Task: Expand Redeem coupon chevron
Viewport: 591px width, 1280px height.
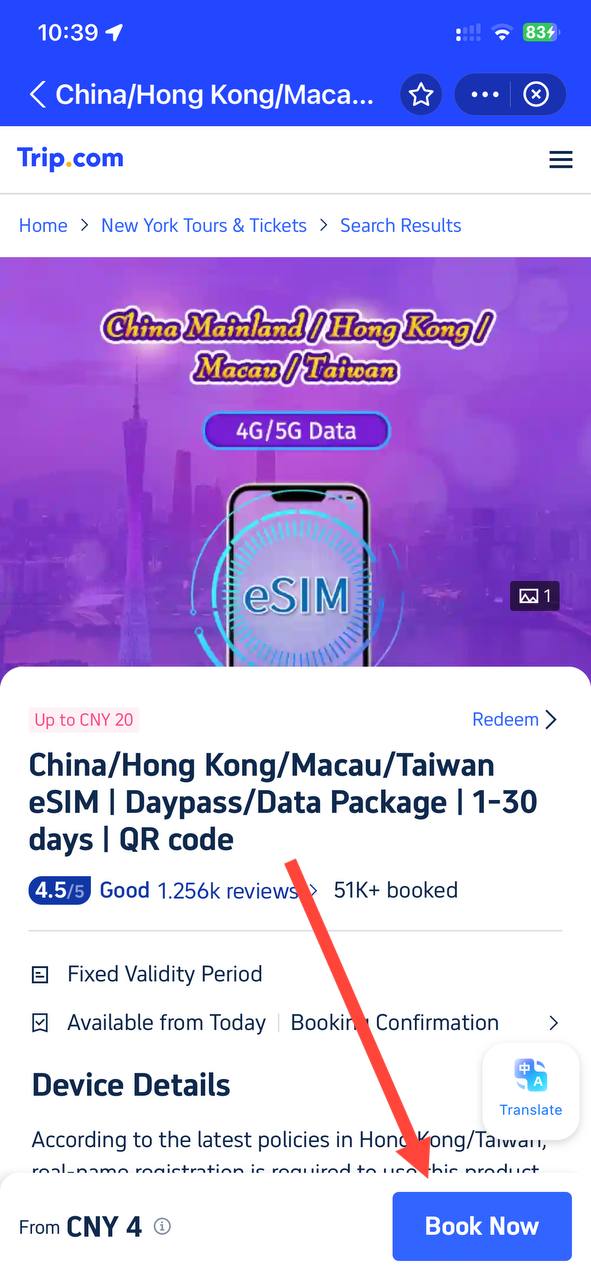Action: 551,719
